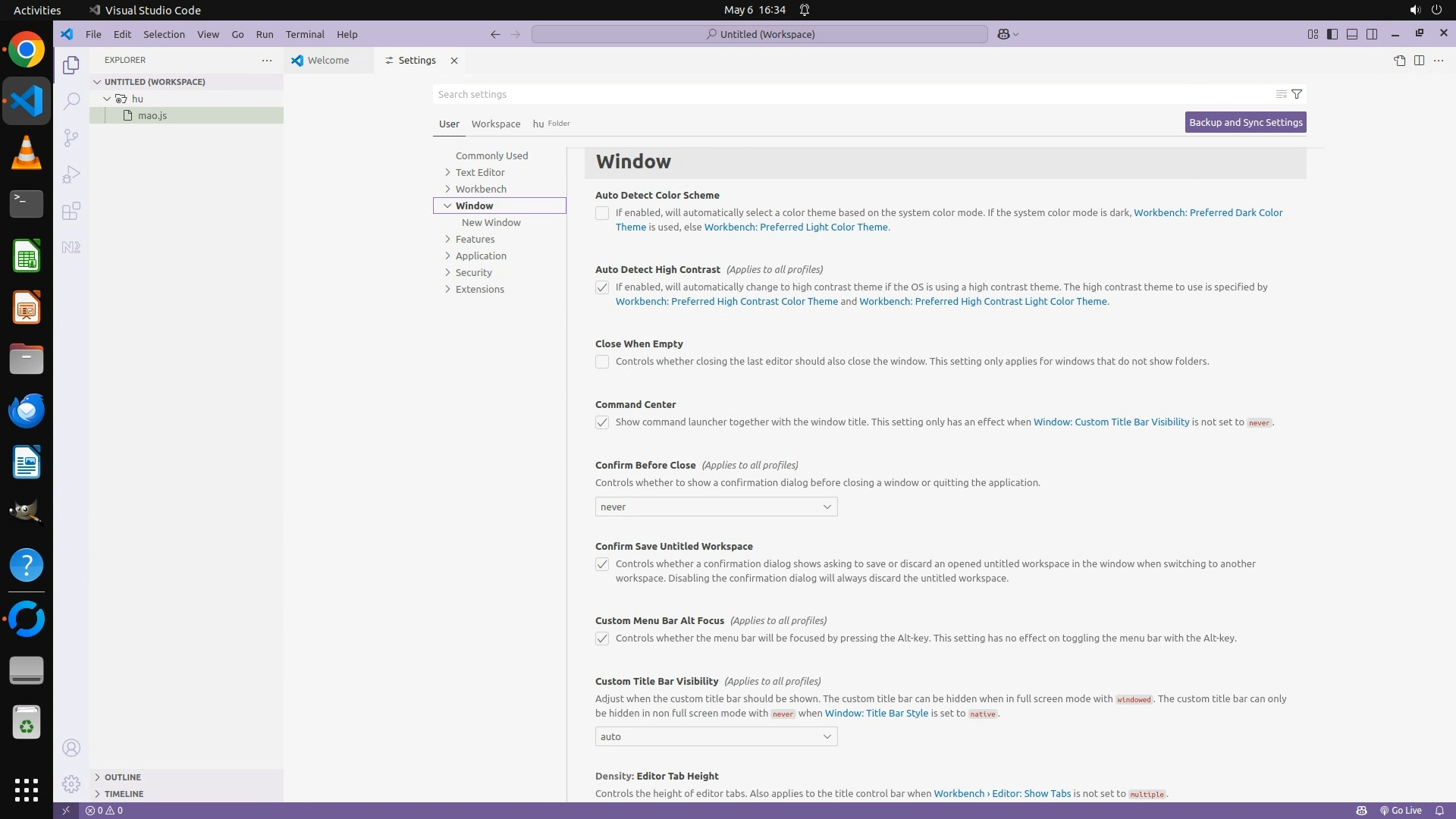
Task: Click the Search settings input field
Action: [849, 94]
